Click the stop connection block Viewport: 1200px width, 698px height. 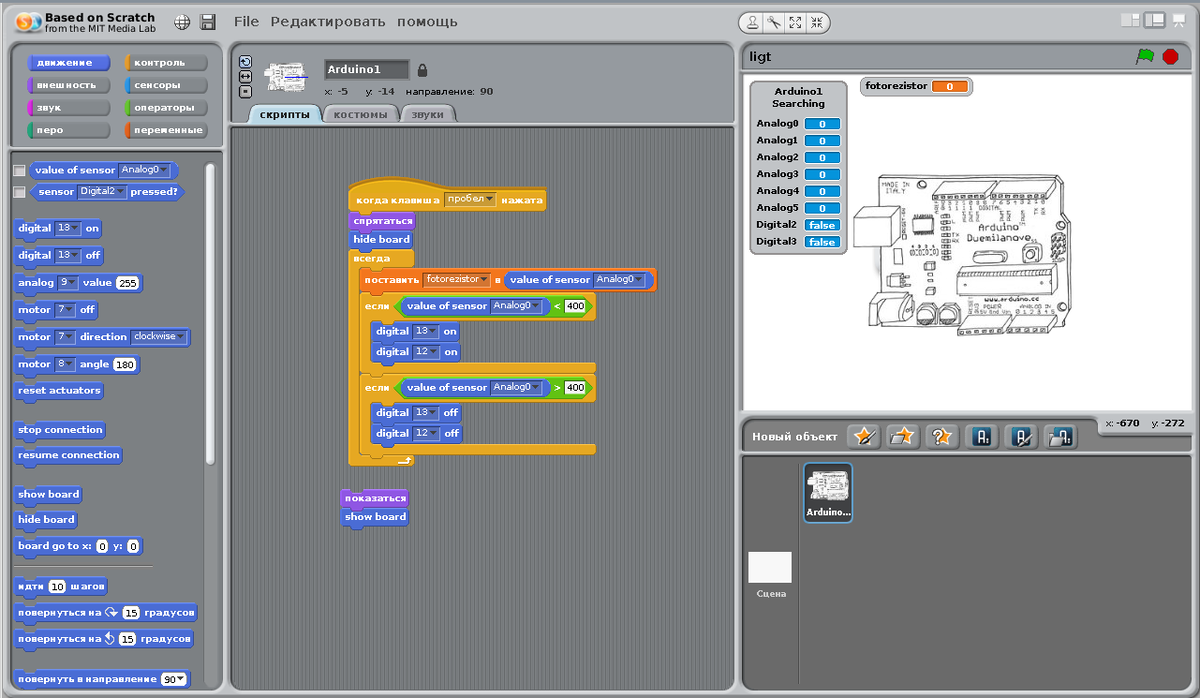[60, 430]
